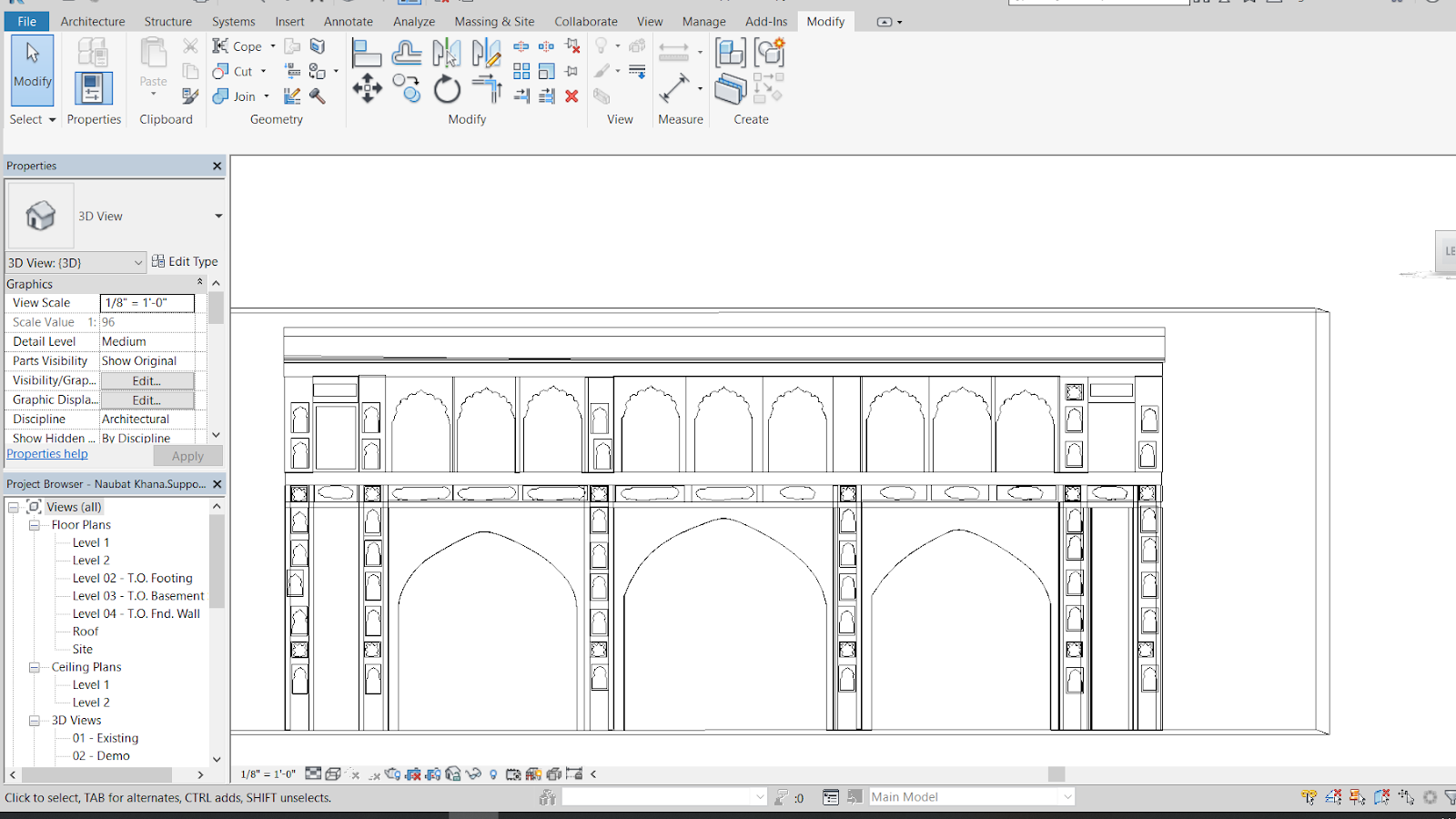The width and height of the screenshot is (1456, 819).
Task: Toggle Reveal Hidden Elements lightbulb
Action: pos(493,774)
